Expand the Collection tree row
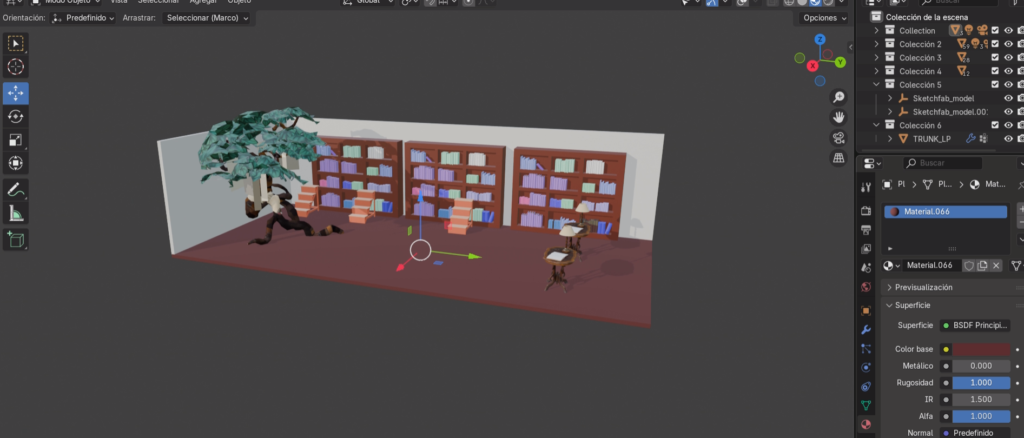Screen dimensions: 1024x438 click(876, 31)
